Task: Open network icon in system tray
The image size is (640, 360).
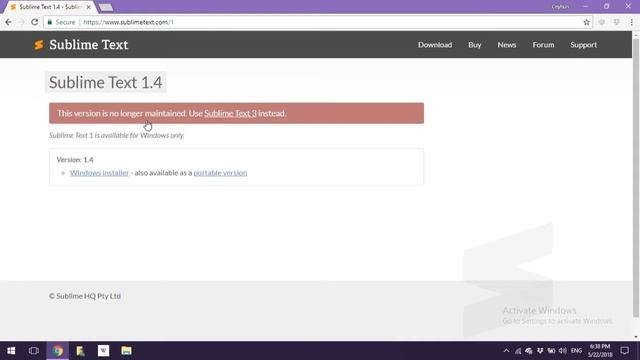Action: 518,351
